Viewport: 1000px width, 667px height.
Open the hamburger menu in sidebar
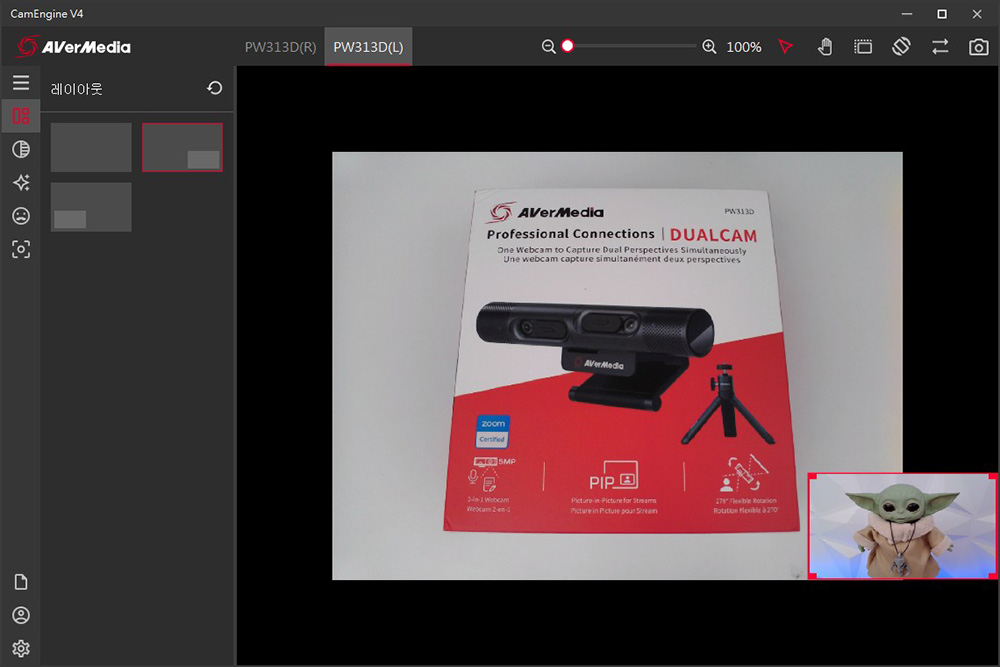click(21, 83)
